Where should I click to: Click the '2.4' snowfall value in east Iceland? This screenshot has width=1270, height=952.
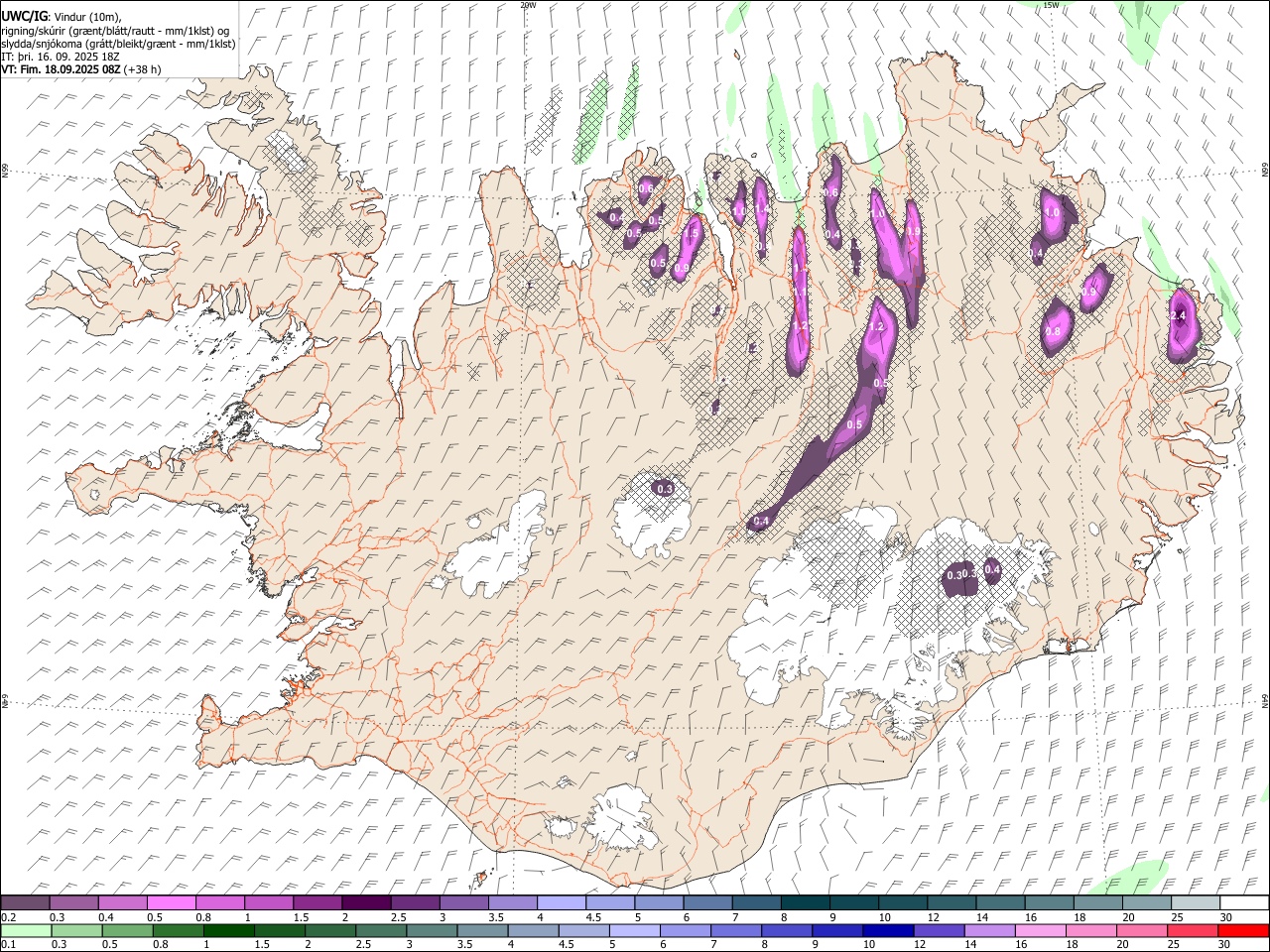tap(1179, 315)
